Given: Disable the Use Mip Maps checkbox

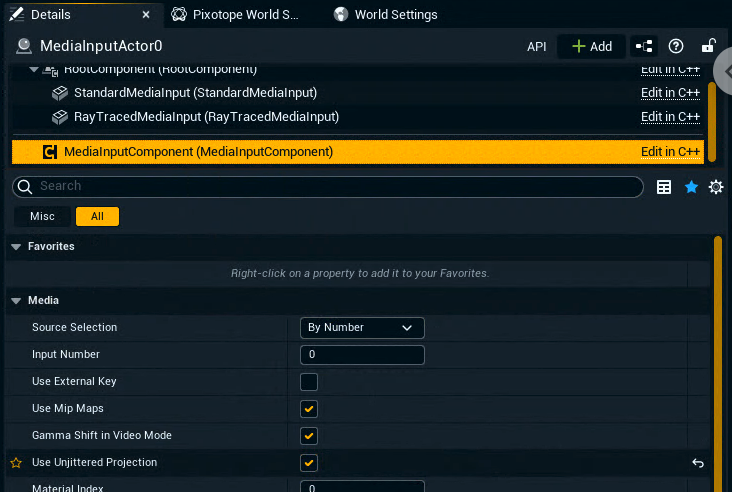Looking at the screenshot, I should tap(309, 409).
